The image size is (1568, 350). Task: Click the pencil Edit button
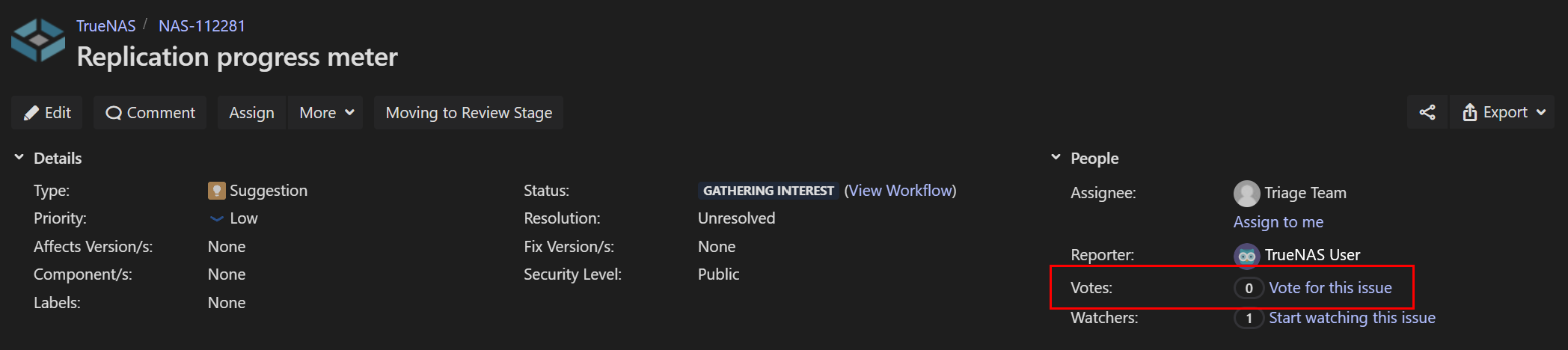point(47,112)
